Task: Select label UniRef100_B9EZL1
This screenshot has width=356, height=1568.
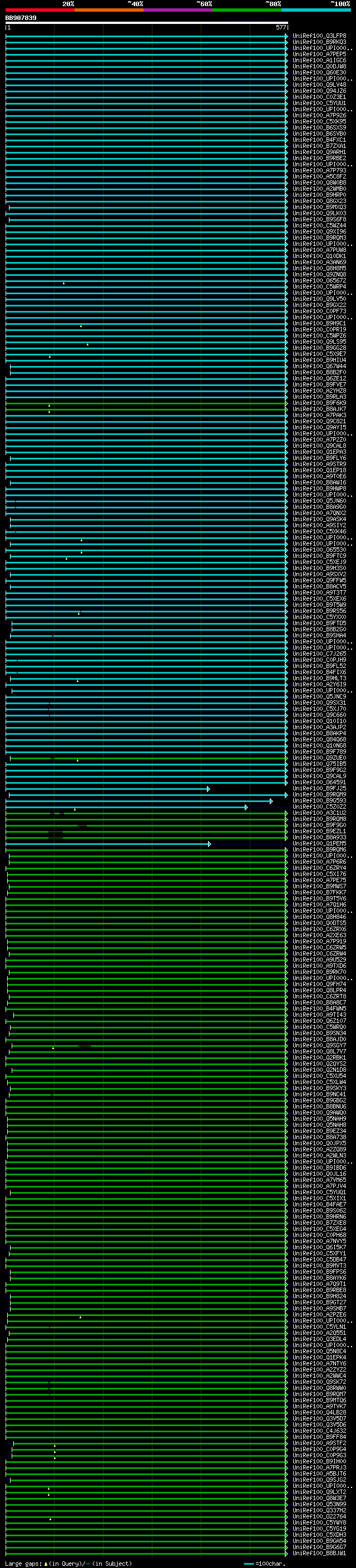Action: point(319,831)
